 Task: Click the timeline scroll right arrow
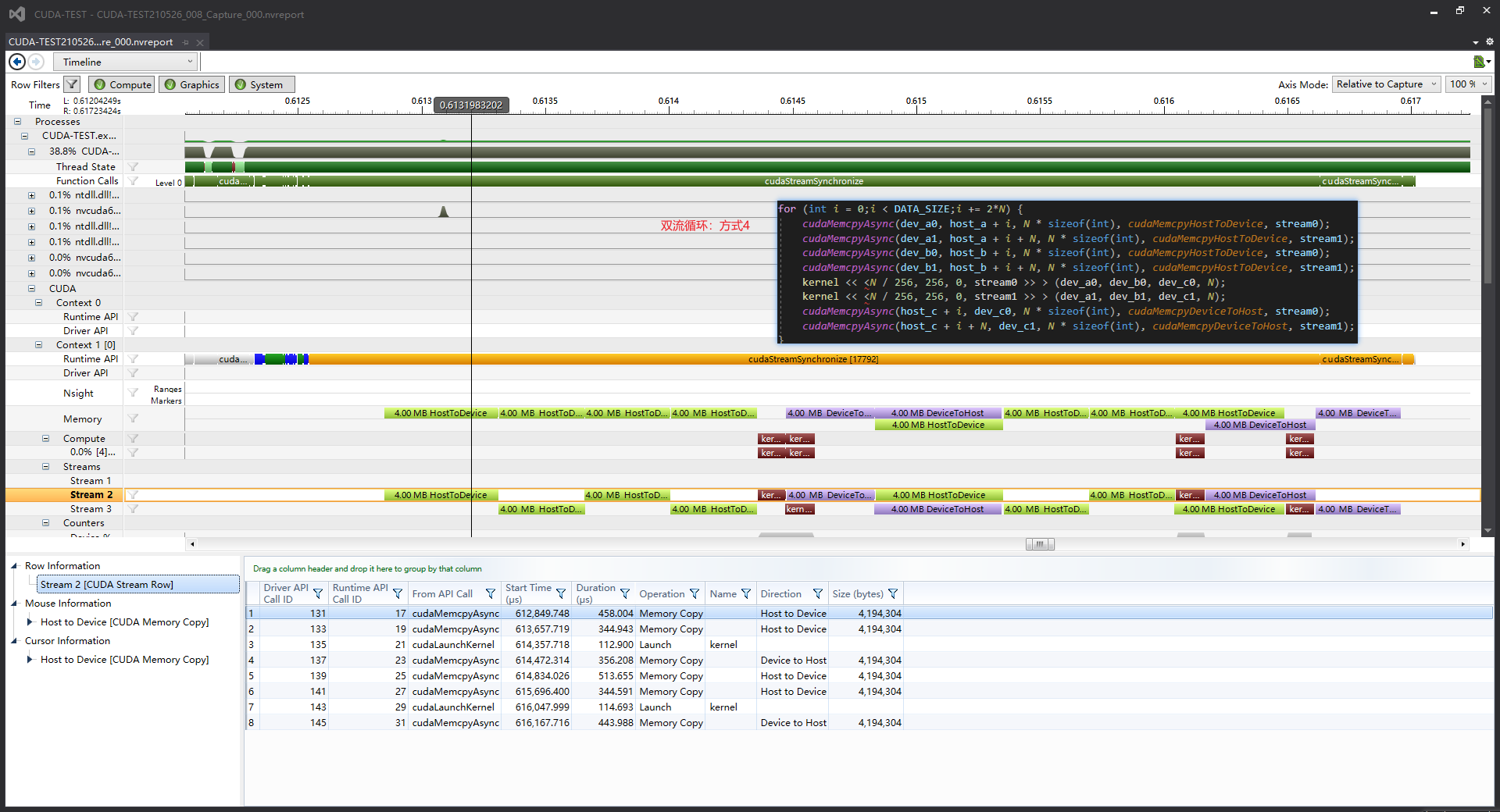(x=1463, y=544)
